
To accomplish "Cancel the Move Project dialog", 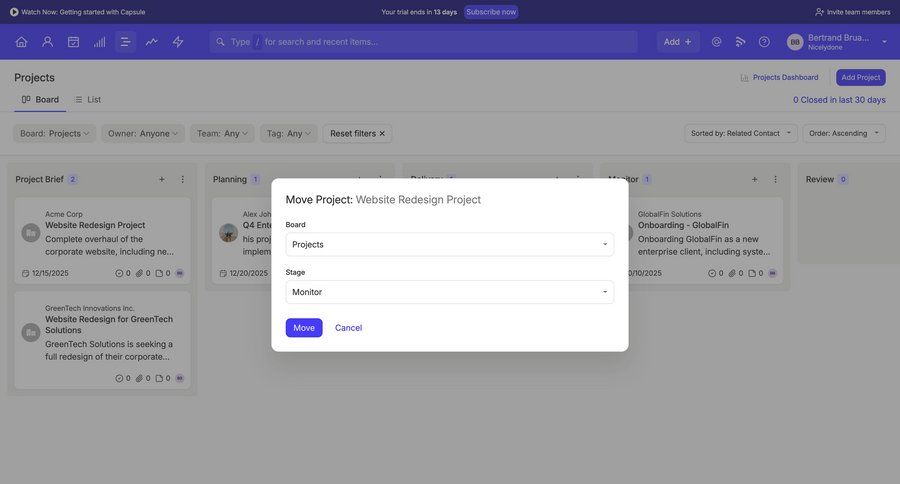I will click(x=348, y=328).
